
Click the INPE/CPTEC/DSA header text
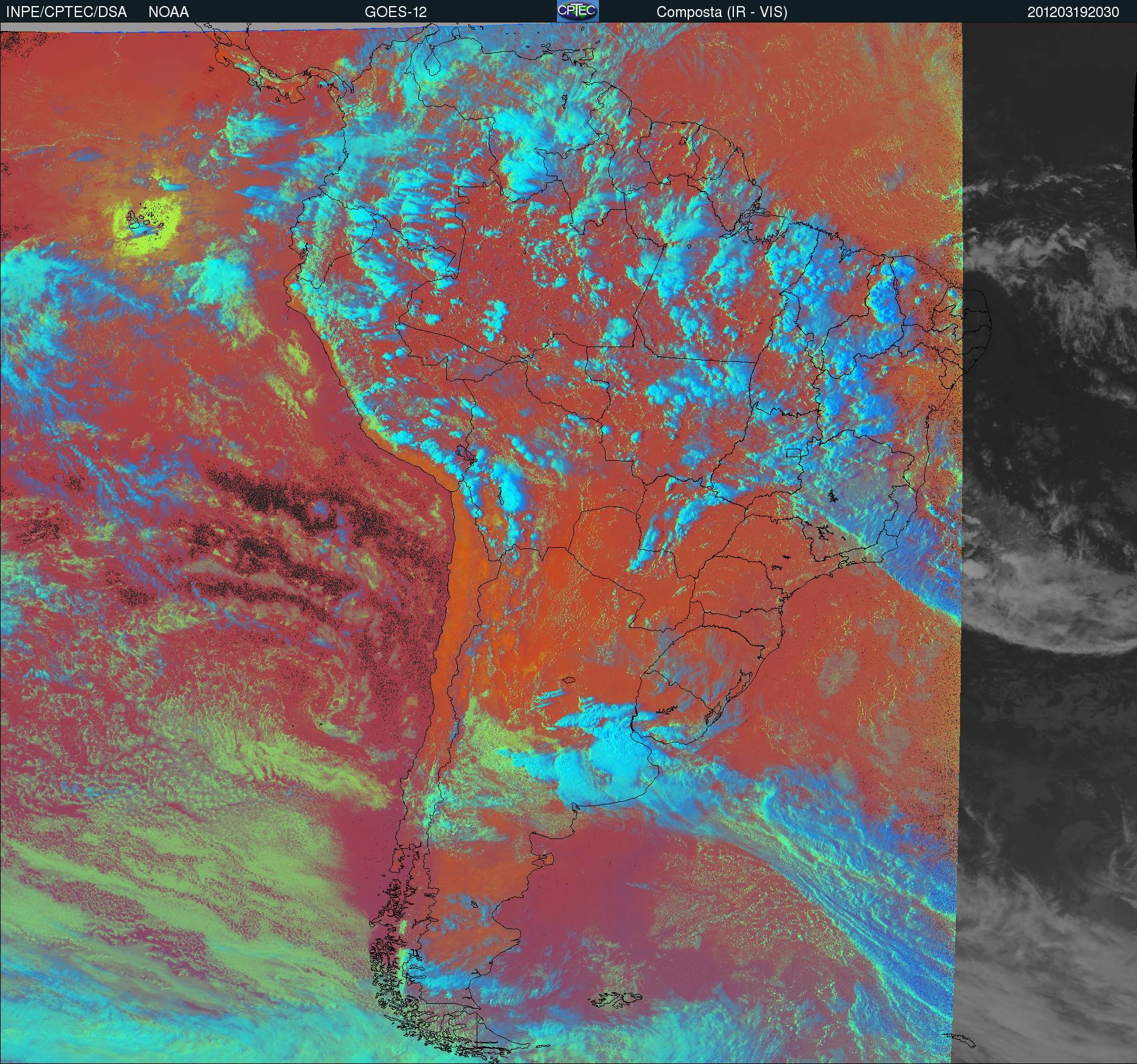(x=66, y=12)
